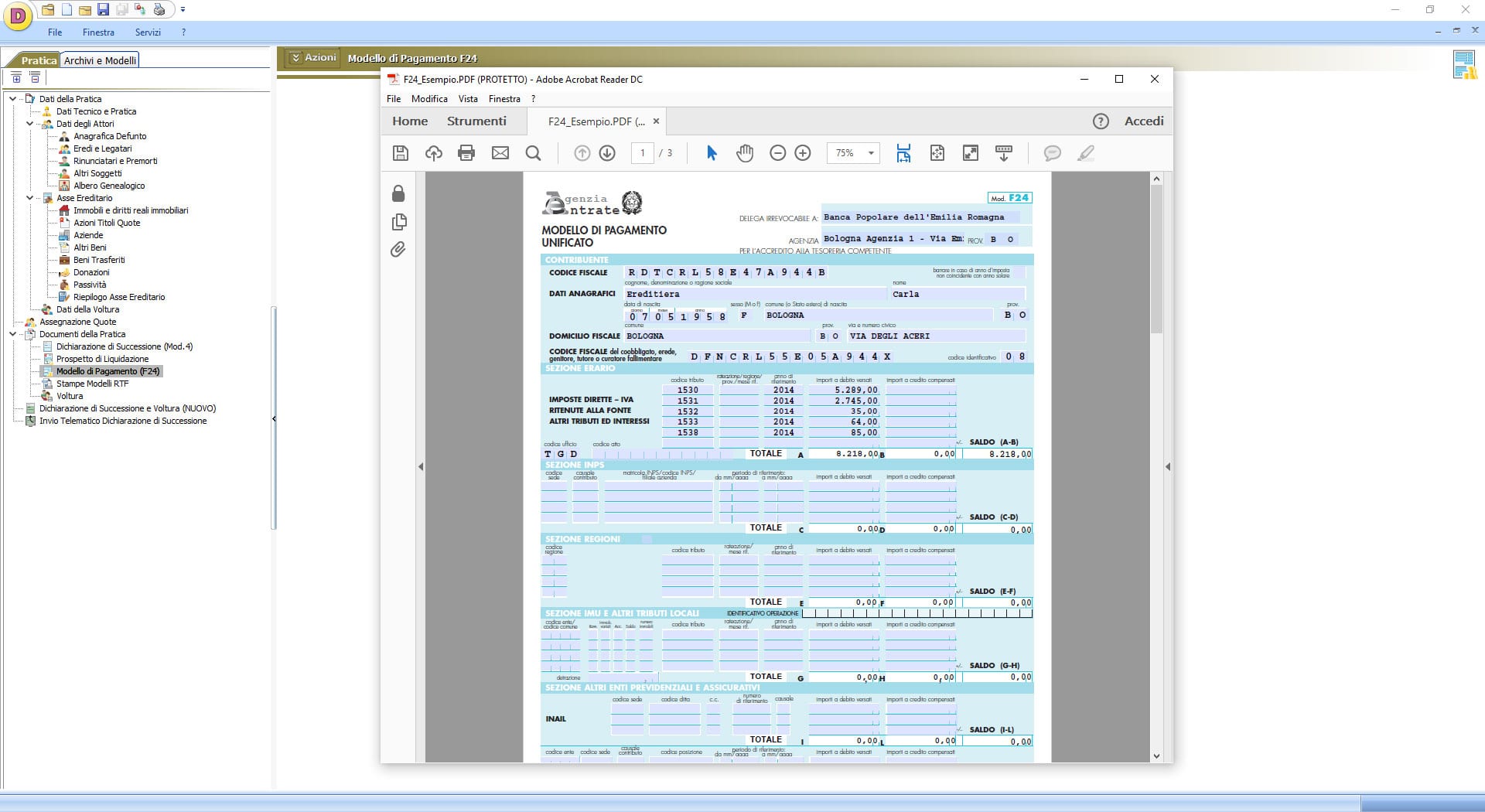Switch to Archivi e Modelli tab
The height and width of the screenshot is (812, 1485).
pyautogui.click(x=100, y=60)
